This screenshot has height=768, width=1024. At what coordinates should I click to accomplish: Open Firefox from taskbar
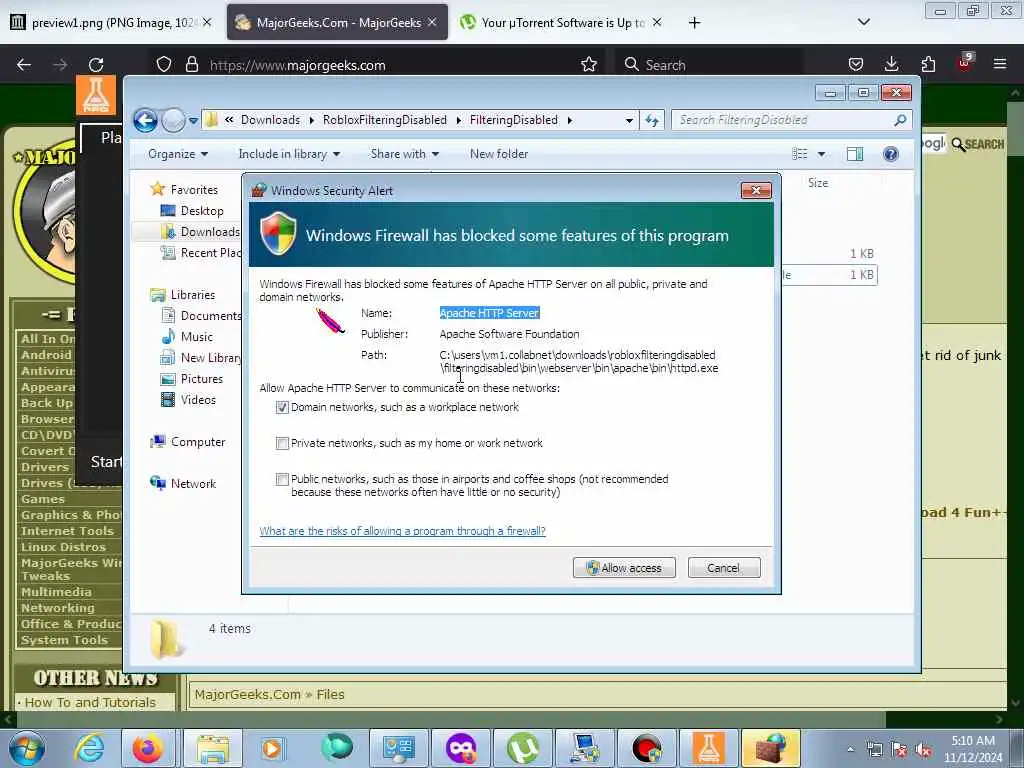(148, 748)
